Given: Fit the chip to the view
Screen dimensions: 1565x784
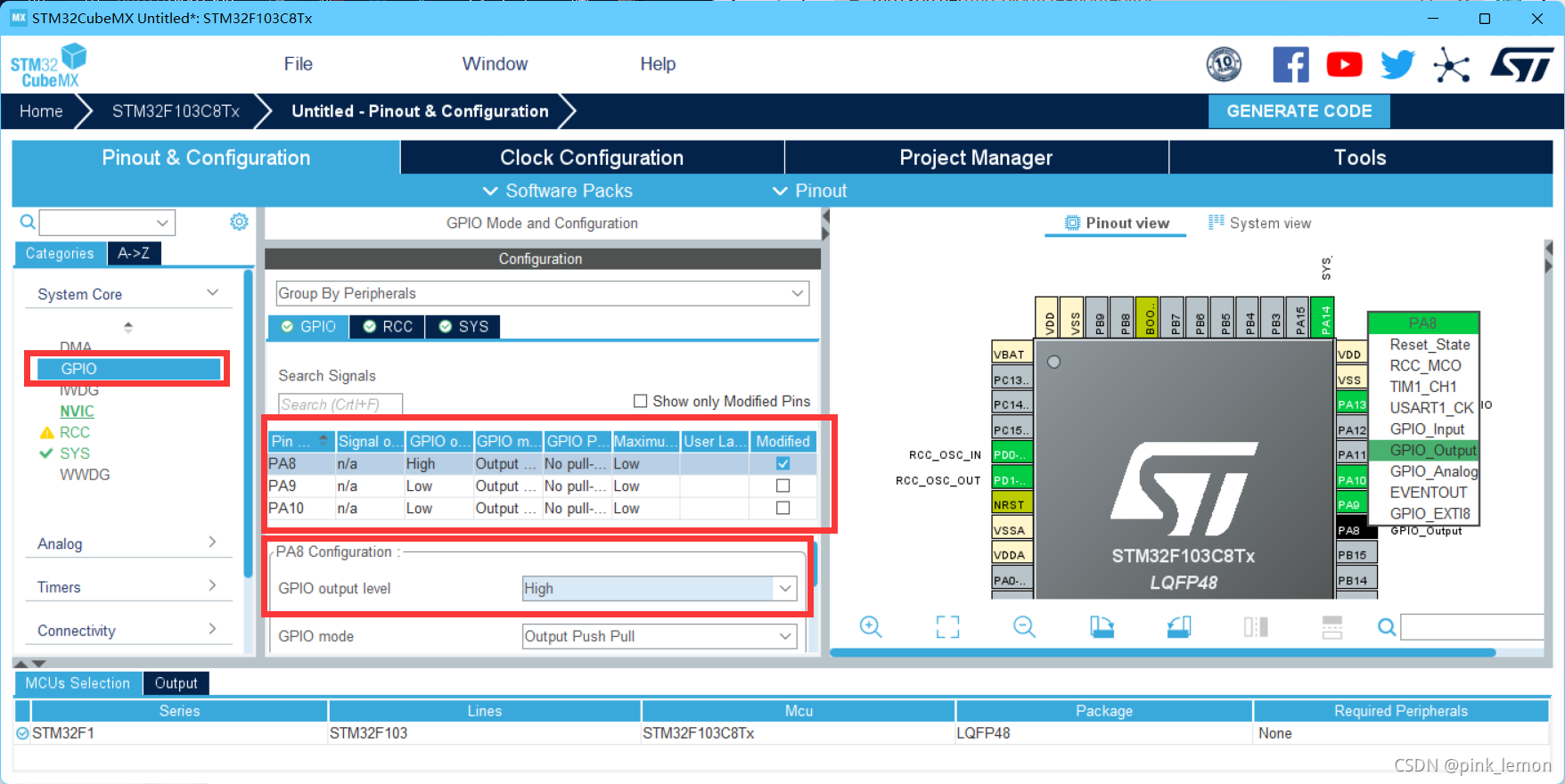Looking at the screenshot, I should coord(947,627).
